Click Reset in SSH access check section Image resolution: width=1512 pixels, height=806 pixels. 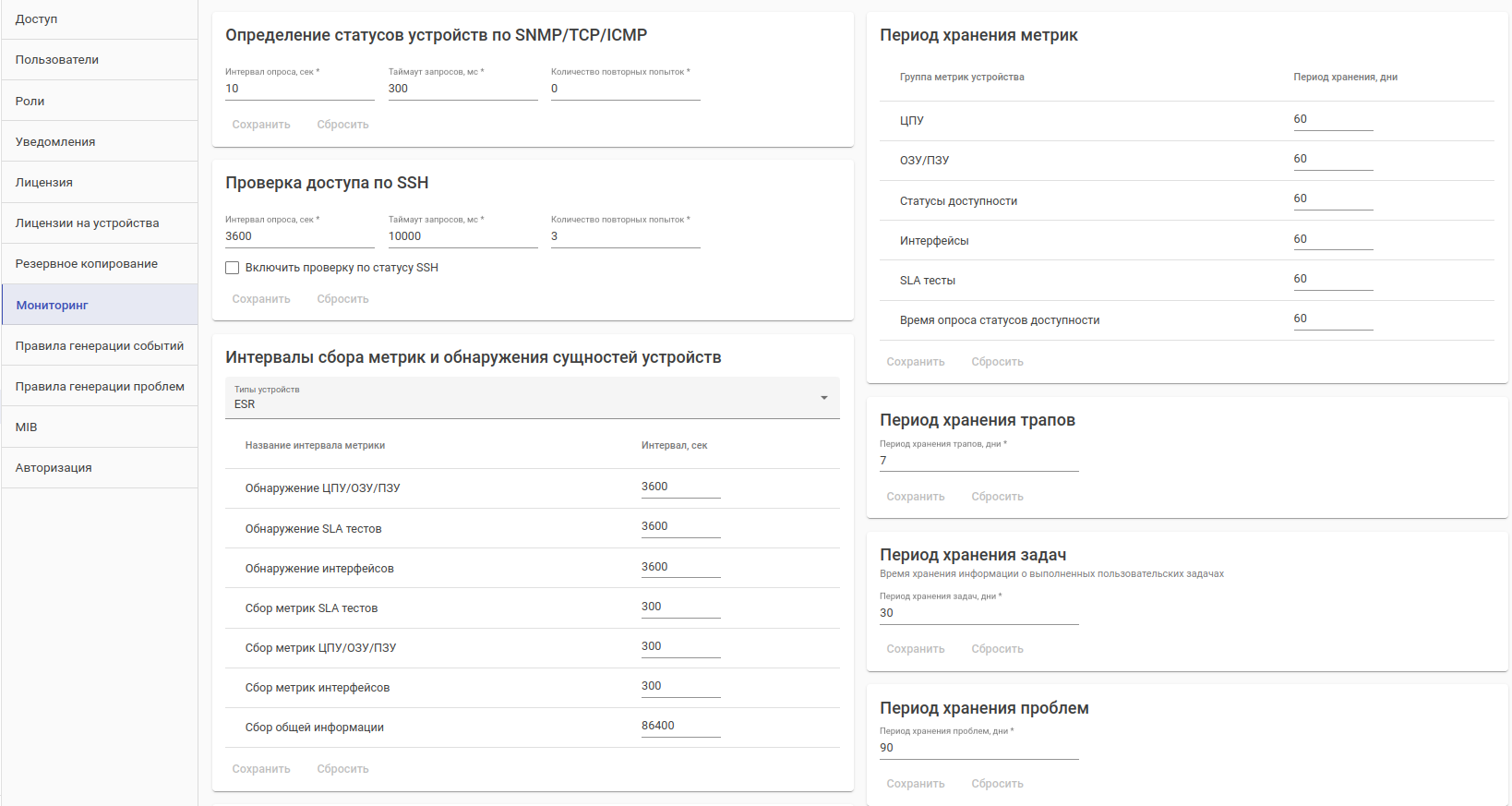(x=342, y=299)
